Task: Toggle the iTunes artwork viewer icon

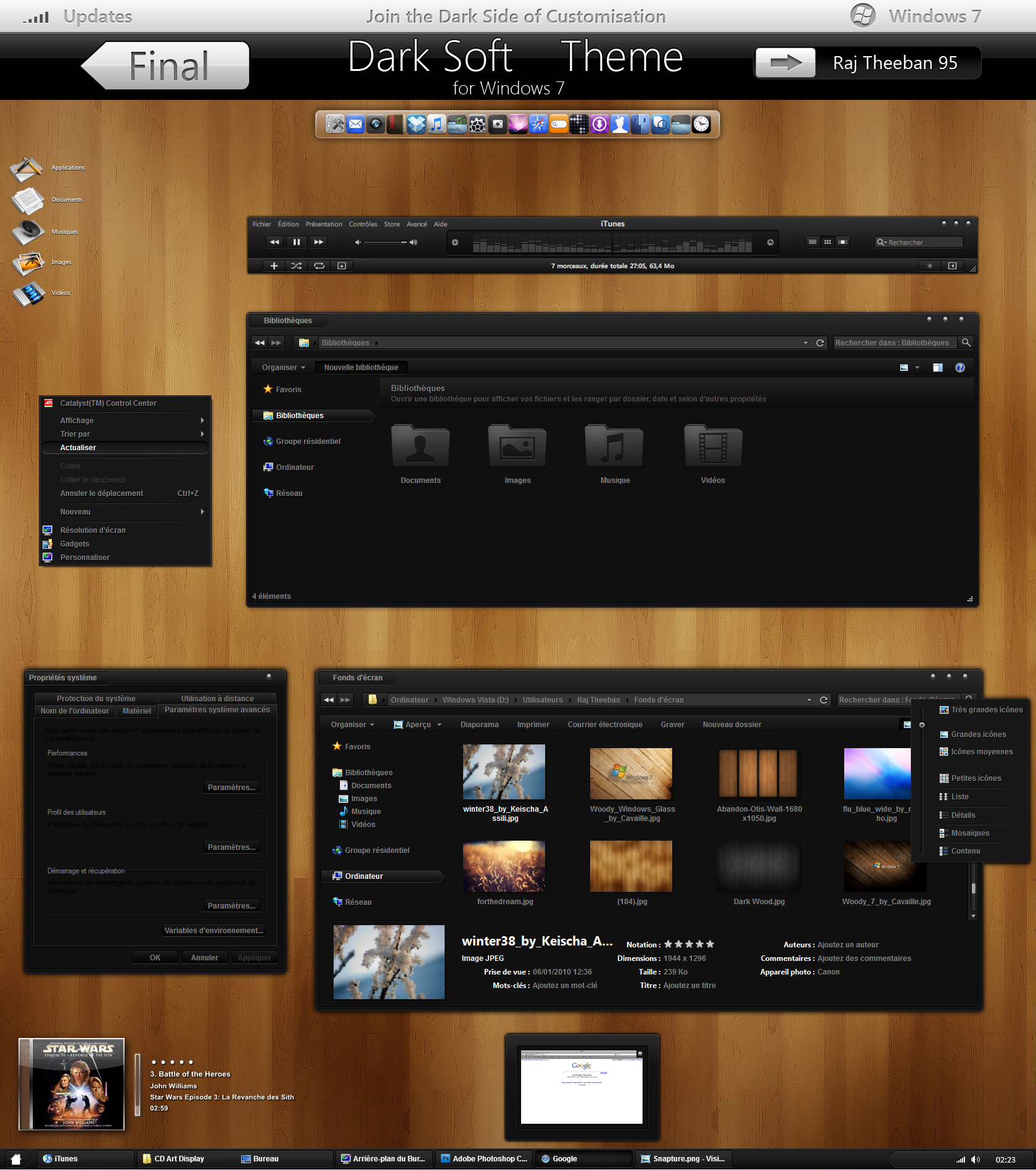Action: [342, 266]
